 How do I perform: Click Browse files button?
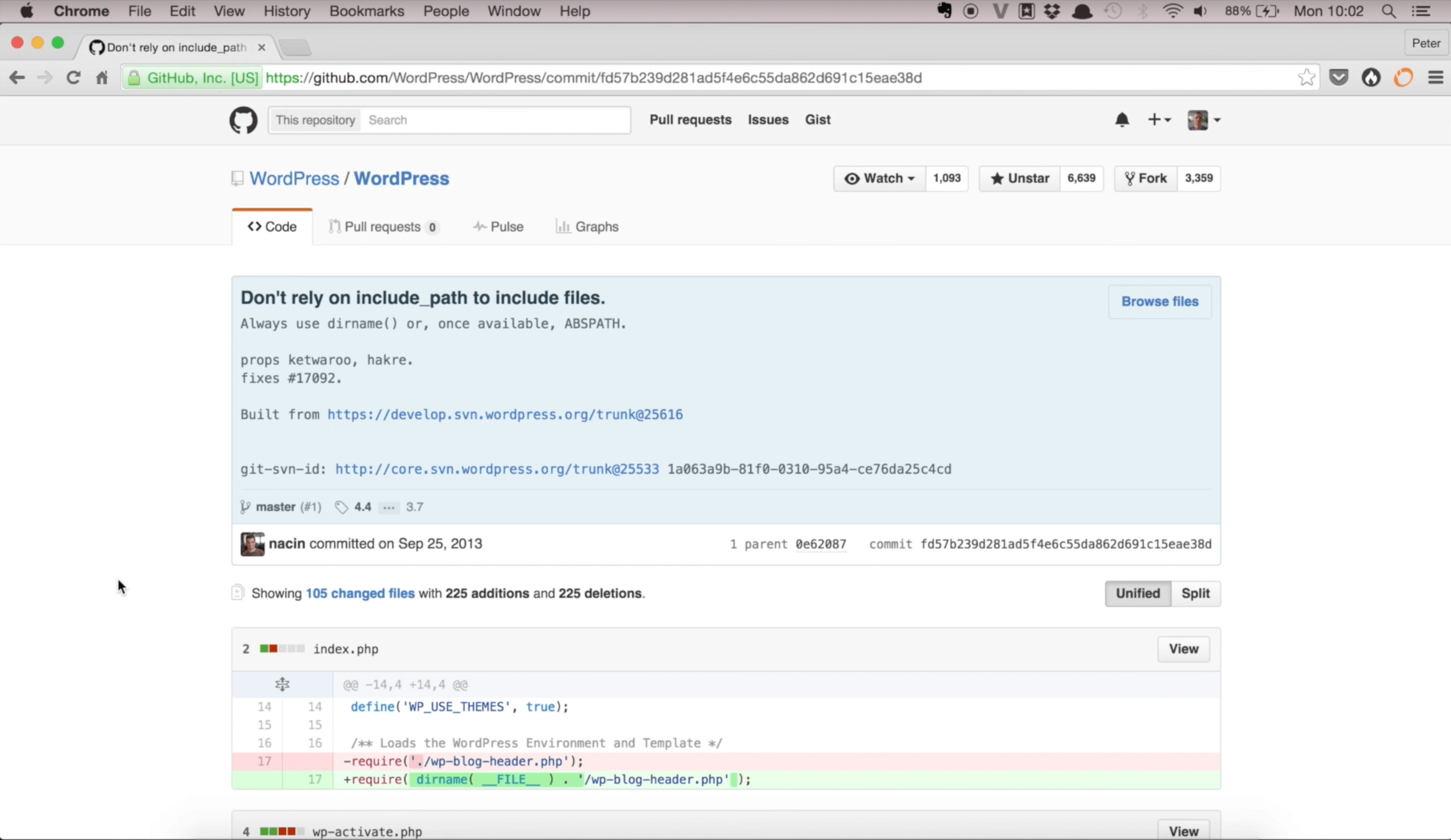click(1160, 302)
